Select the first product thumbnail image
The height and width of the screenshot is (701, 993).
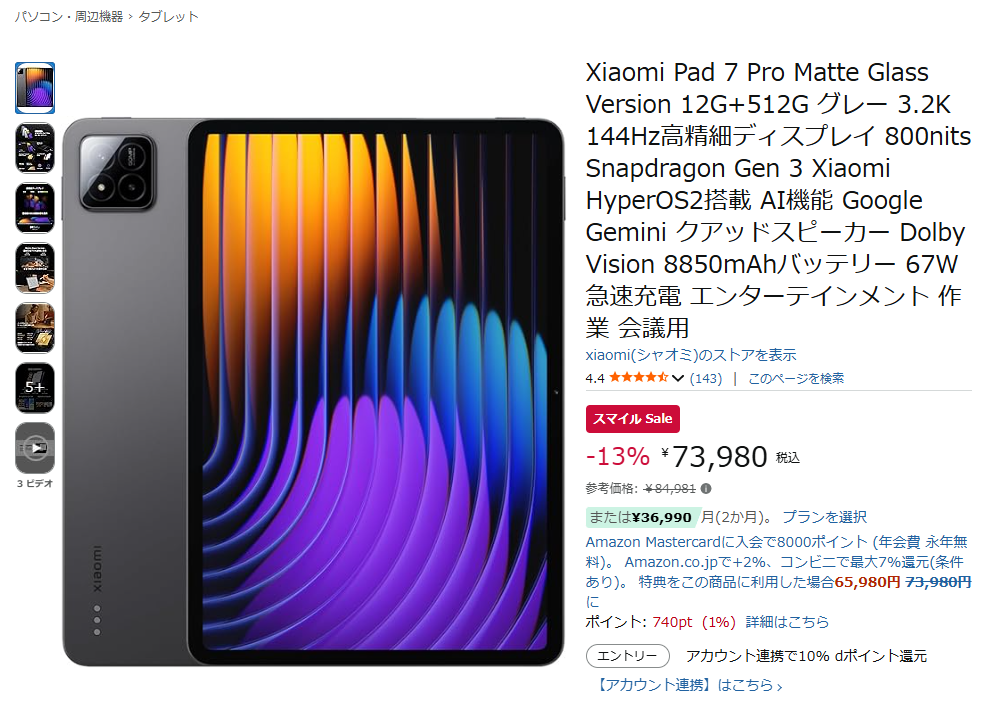click(x=35, y=88)
